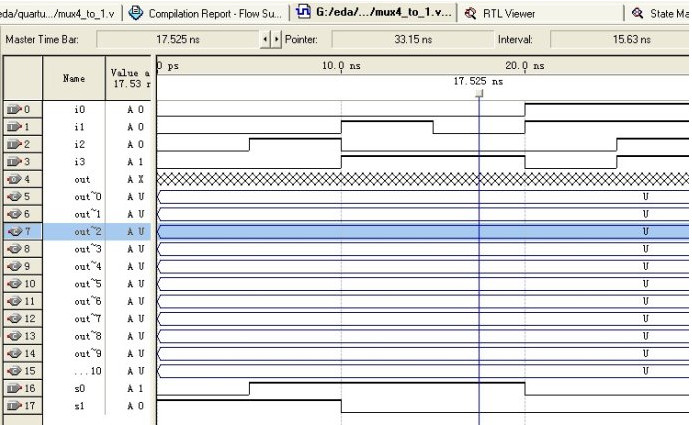692x425 pixels.
Task: Move the master time bar left one transition
Action: 265,39
